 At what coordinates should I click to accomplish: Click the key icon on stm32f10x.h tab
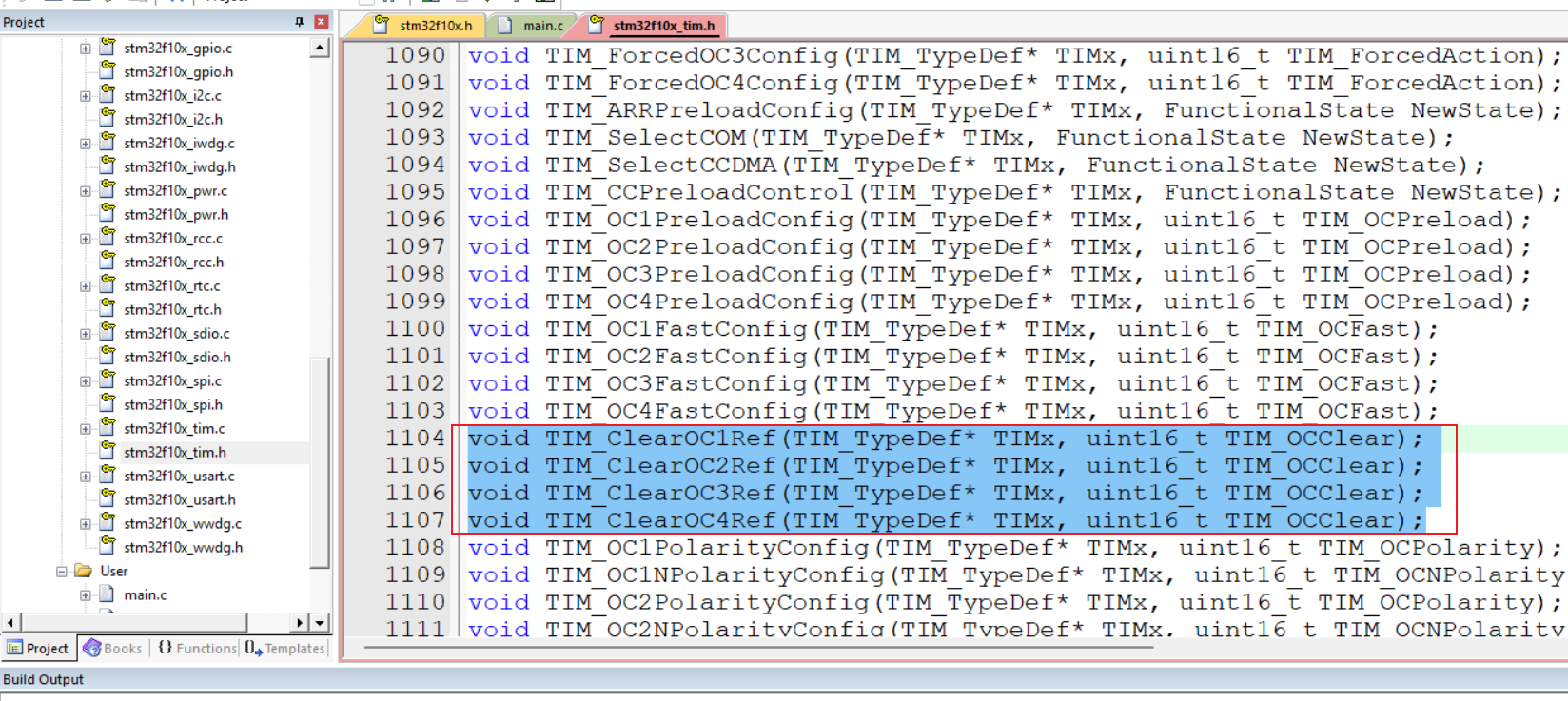[x=382, y=25]
